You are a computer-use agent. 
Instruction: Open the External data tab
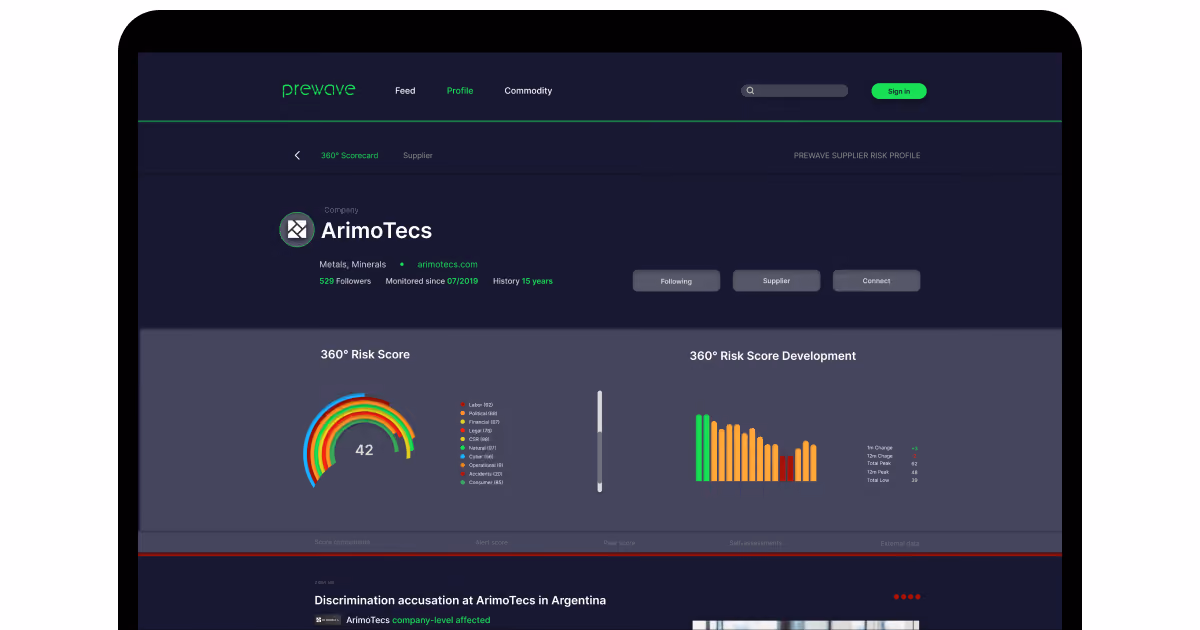900,543
